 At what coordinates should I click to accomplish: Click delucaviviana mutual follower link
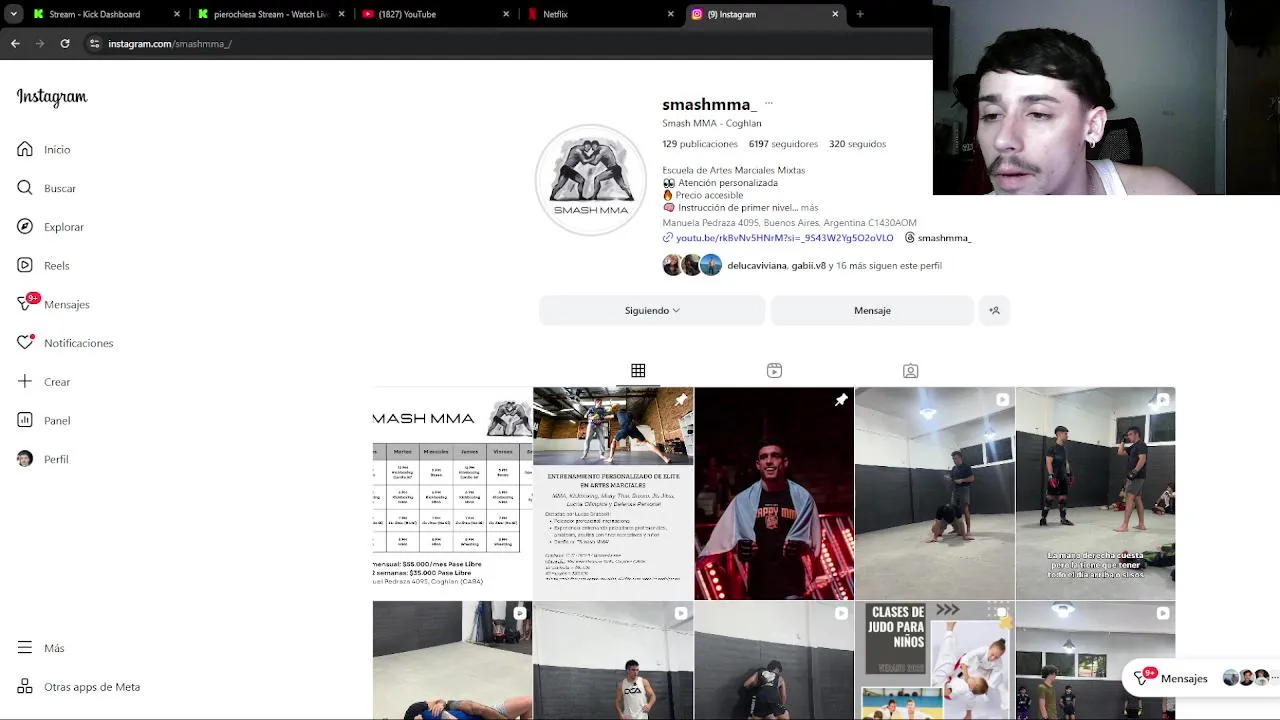pos(757,266)
